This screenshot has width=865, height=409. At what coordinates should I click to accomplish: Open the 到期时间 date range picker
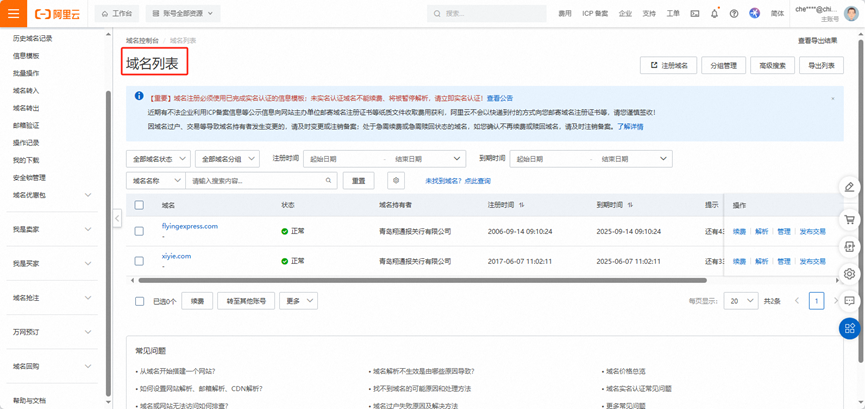pyautogui.click(x=591, y=158)
